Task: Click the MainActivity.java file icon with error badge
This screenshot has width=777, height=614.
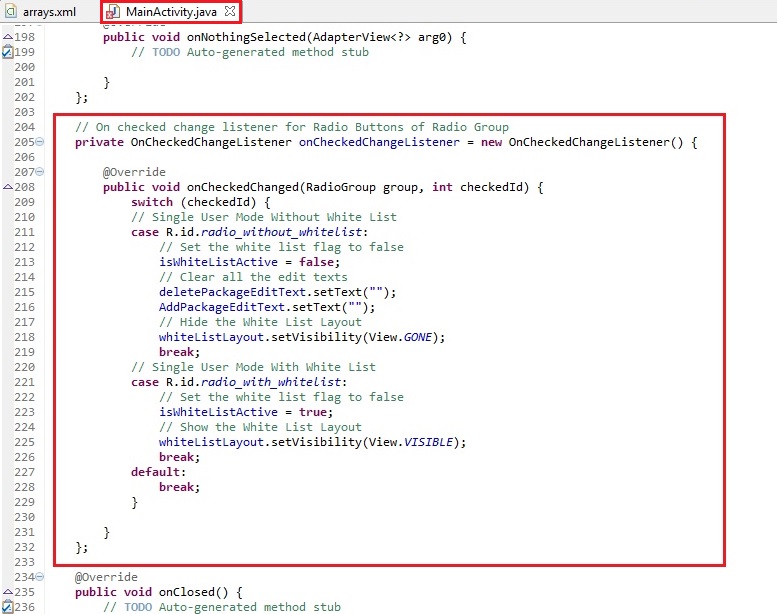Action: 113,12
